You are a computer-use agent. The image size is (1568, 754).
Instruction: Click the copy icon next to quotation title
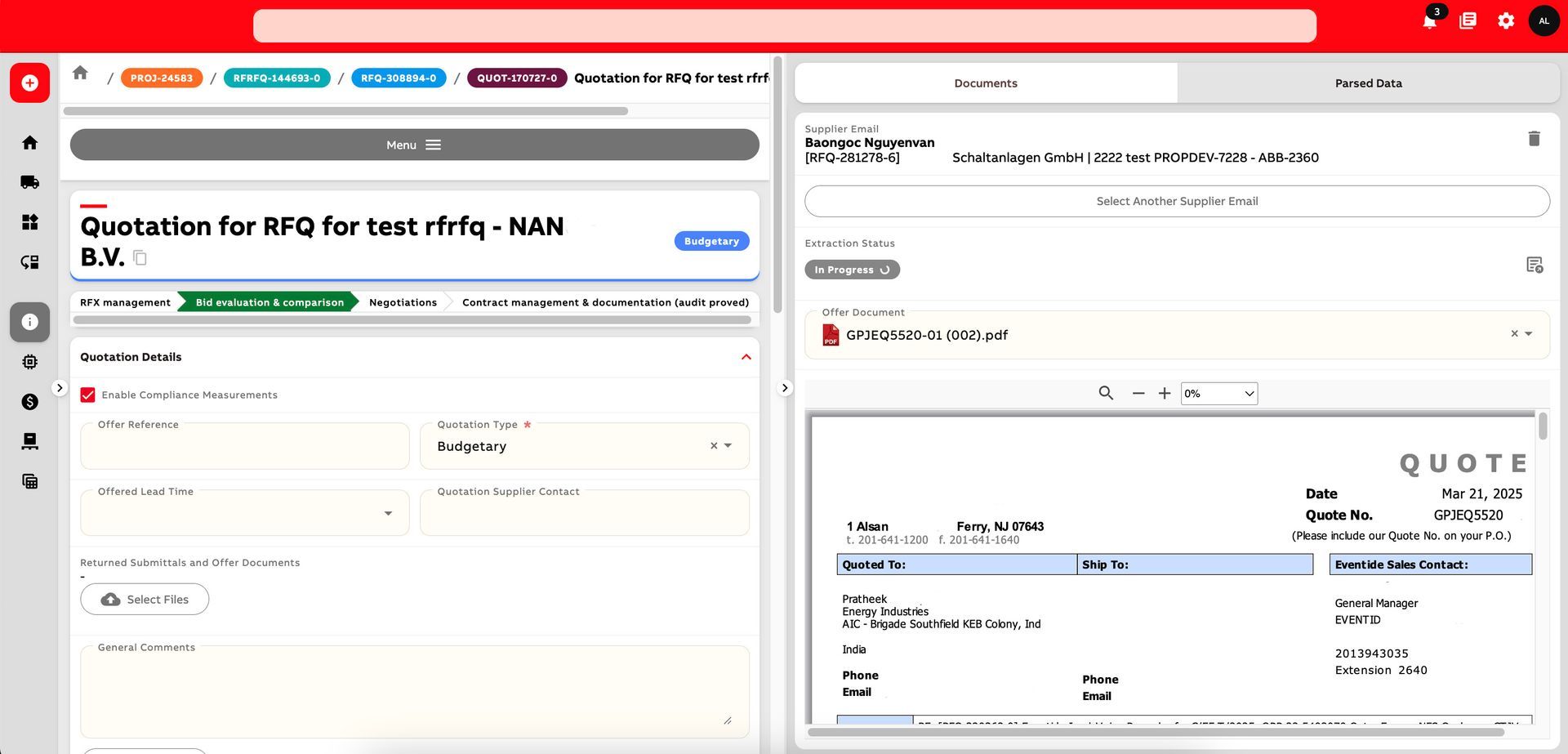140,258
